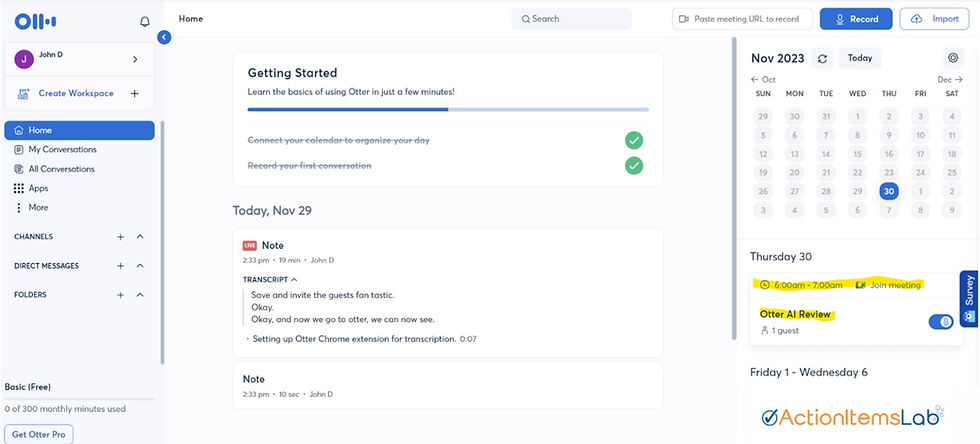Open calendar settings gear icon
Screen dimensions: 980x444
[x=952, y=58]
